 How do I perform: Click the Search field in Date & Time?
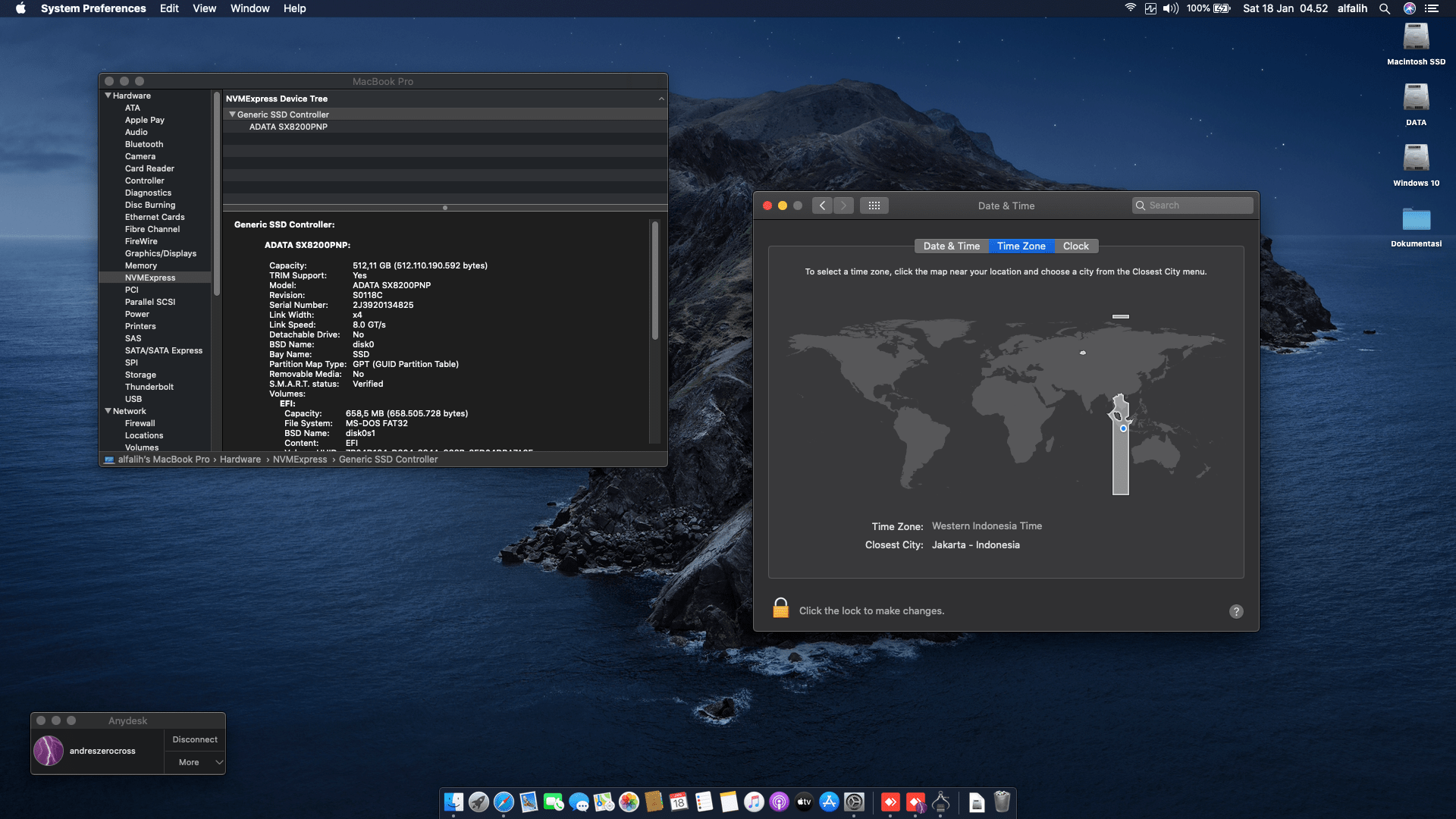pyautogui.click(x=1192, y=206)
